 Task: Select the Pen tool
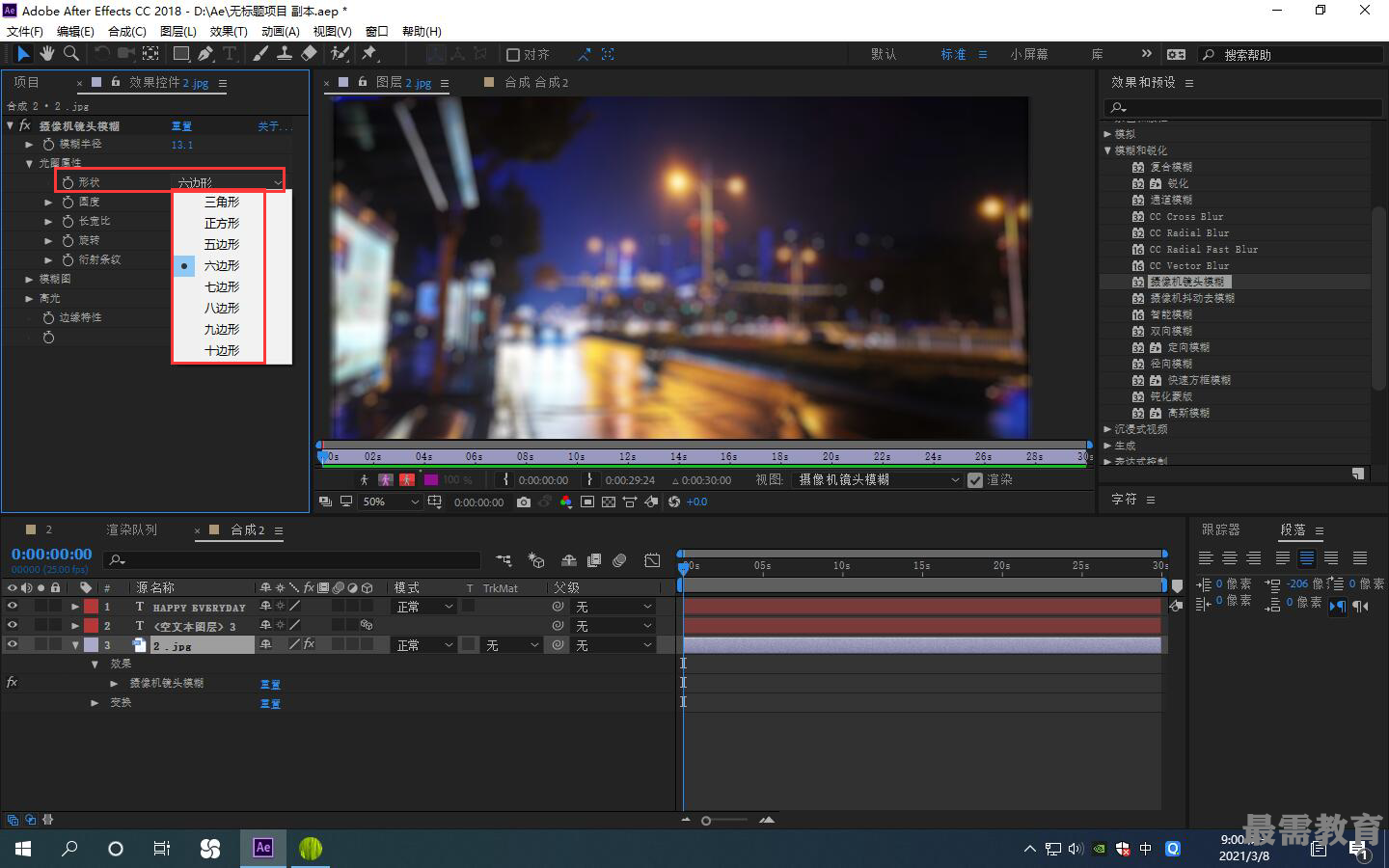204,54
